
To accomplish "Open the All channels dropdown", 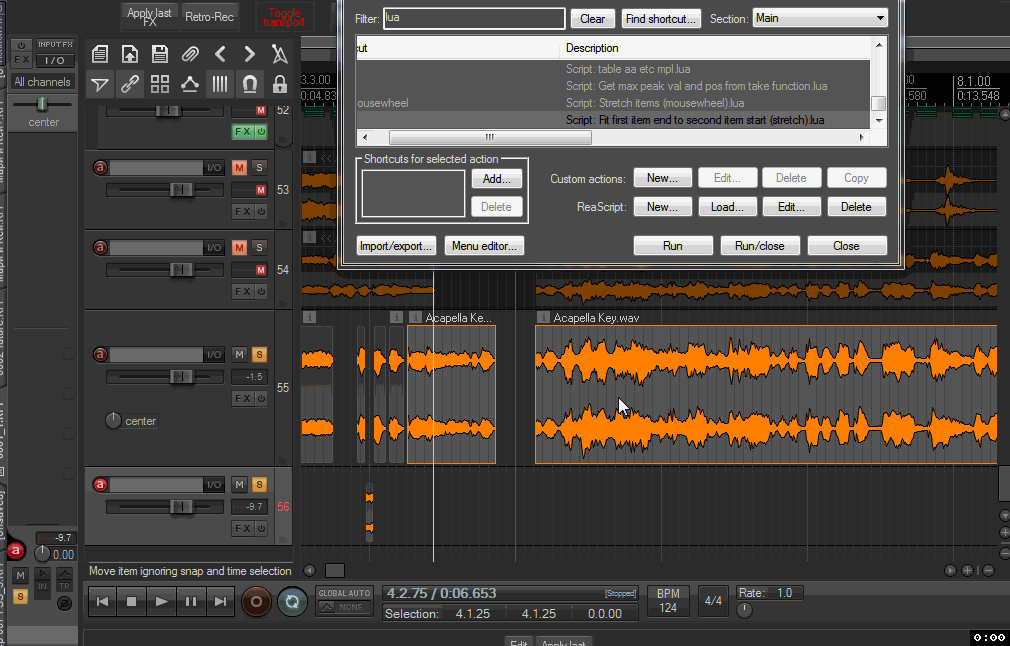I will (42, 82).
